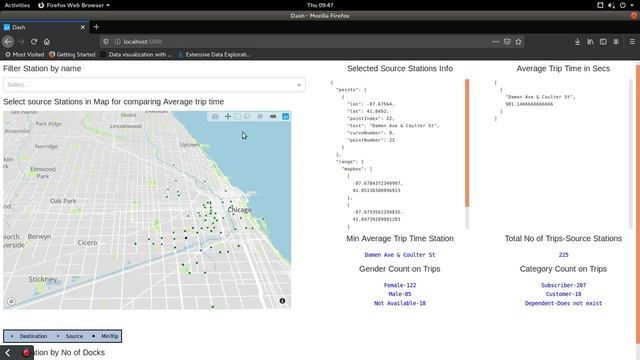
Task: Click total trips value 225
Action: 563,255
